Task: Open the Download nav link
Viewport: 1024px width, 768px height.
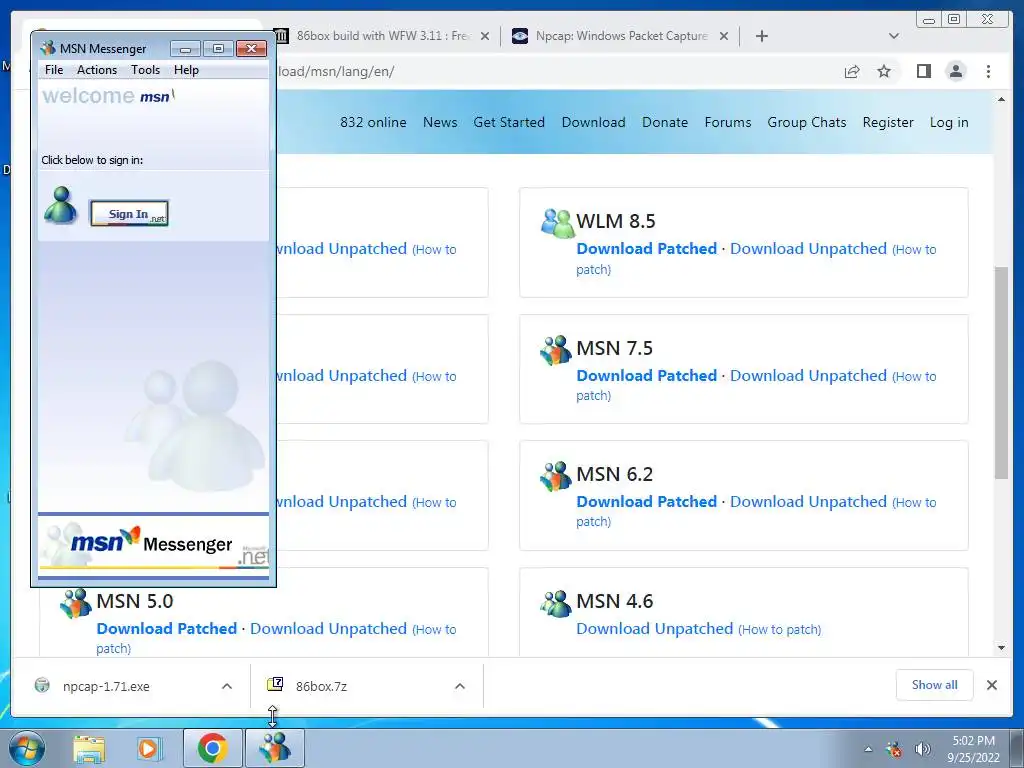Action: [x=593, y=122]
